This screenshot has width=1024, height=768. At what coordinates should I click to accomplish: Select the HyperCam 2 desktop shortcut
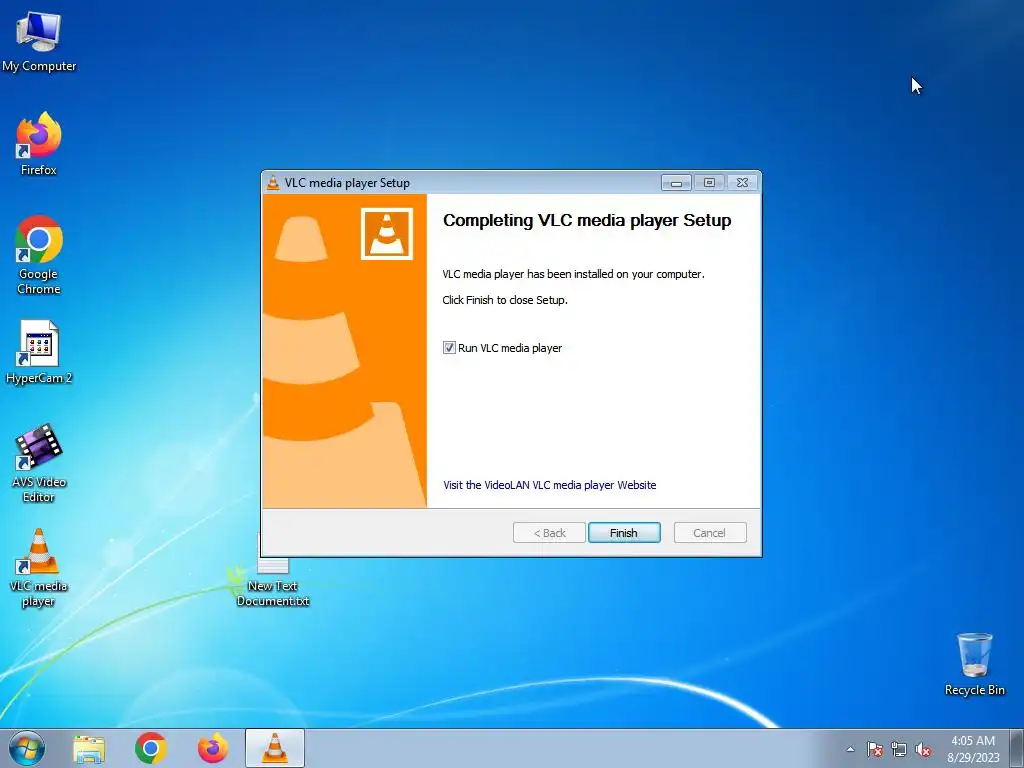(39, 353)
